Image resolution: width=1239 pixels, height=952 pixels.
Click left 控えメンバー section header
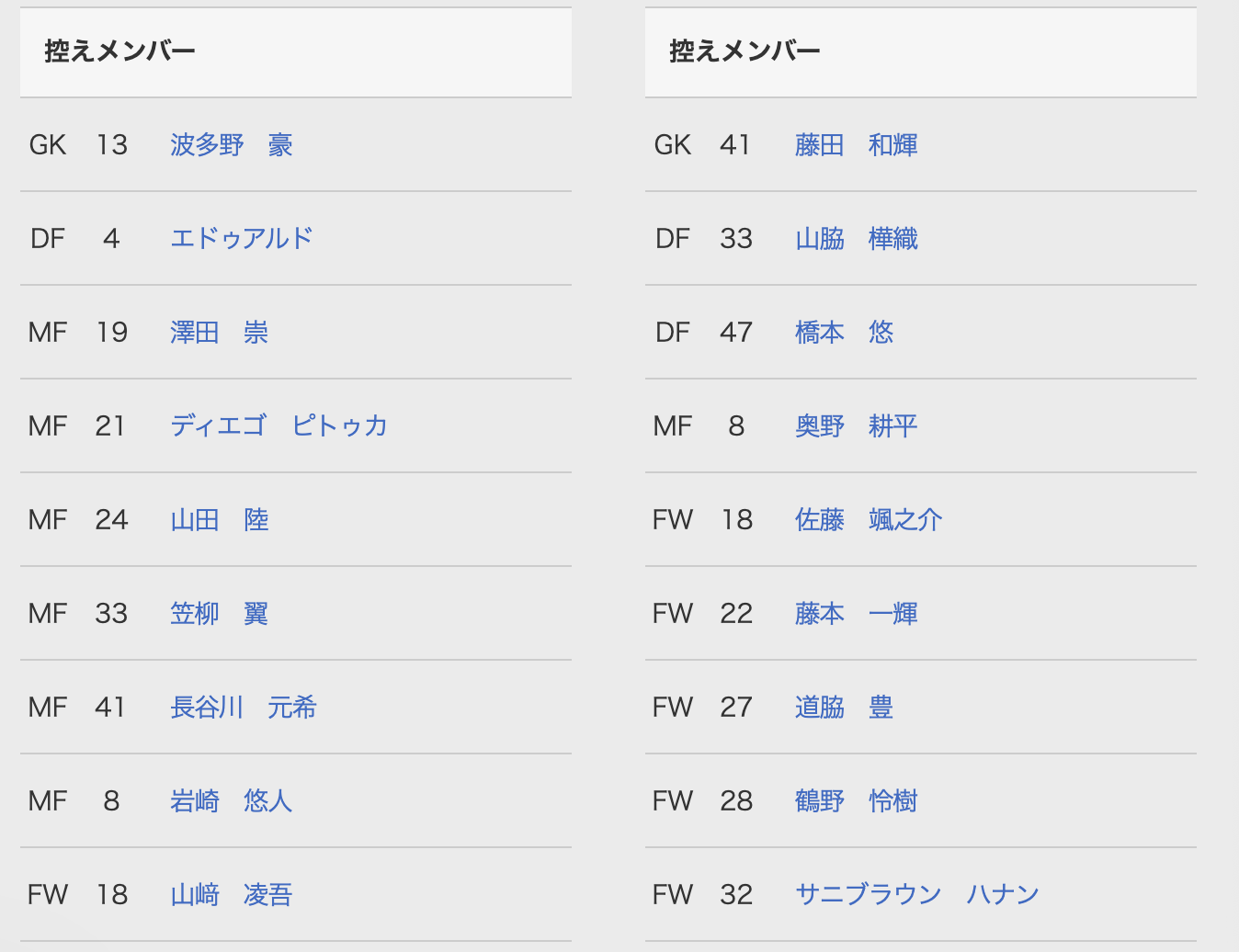[x=119, y=51]
